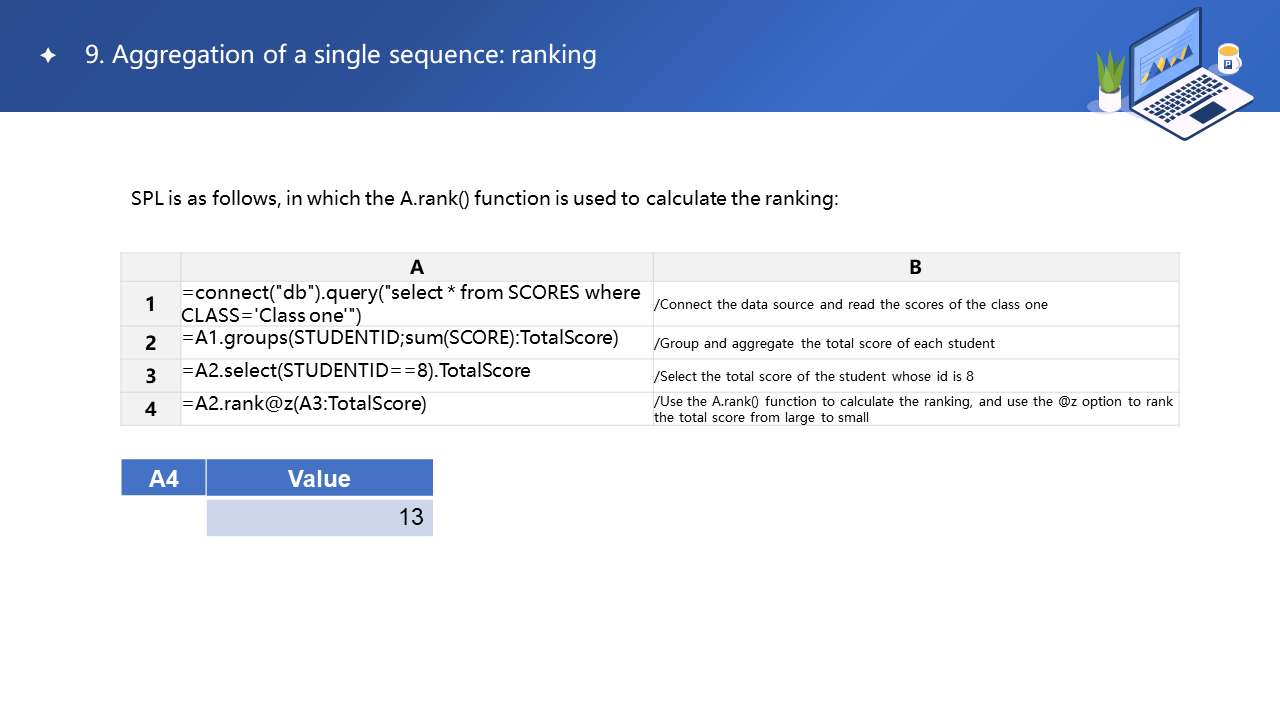Select the 'Connect the data source' comment cell
Viewport: 1280px width, 720px height.
(x=915, y=304)
